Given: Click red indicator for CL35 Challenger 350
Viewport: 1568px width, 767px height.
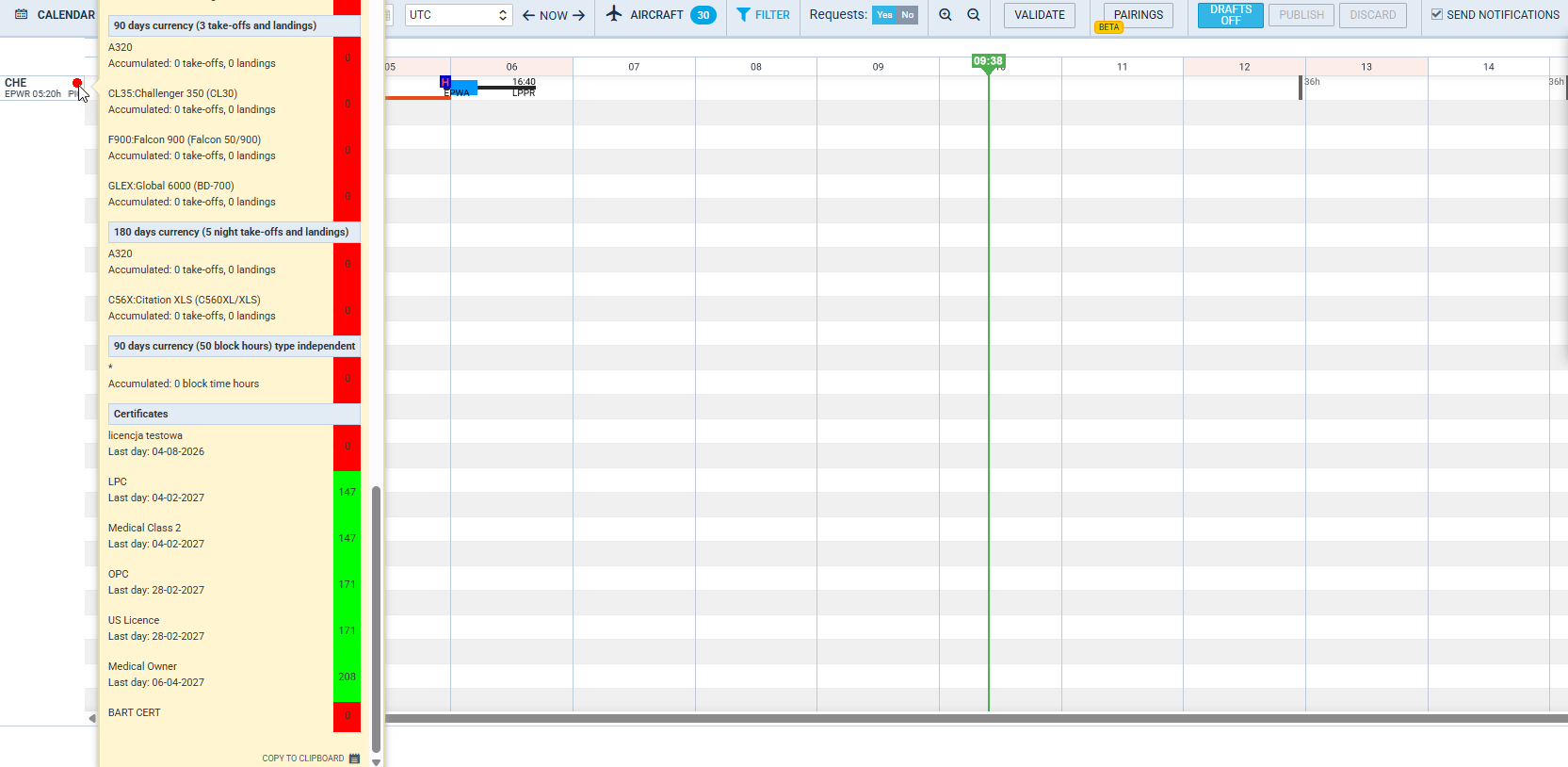Looking at the screenshot, I should 347,104.
